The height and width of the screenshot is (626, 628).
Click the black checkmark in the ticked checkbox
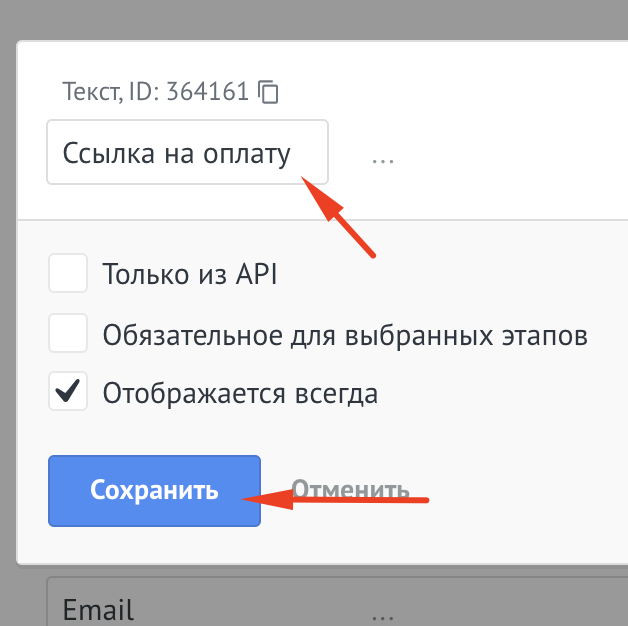[x=67, y=391]
